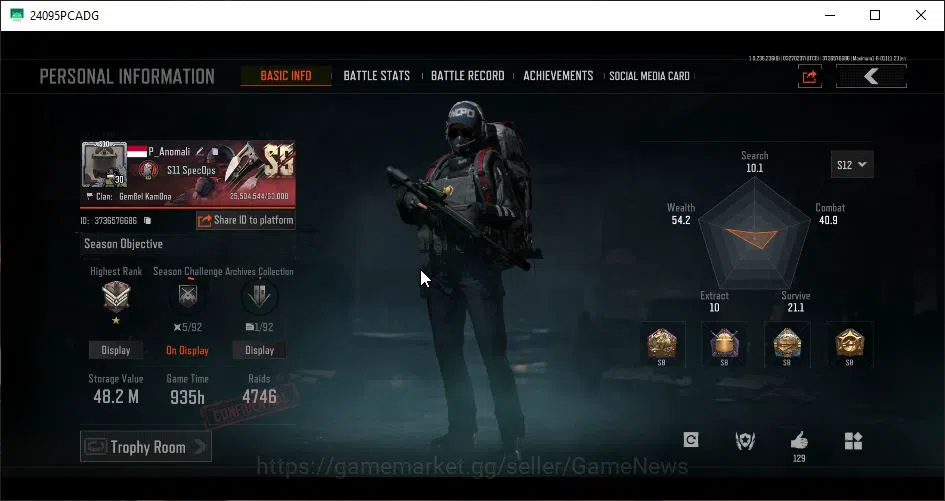Click the Season Challenge badge icon
Screen dimensions: 945x501
coord(187,297)
